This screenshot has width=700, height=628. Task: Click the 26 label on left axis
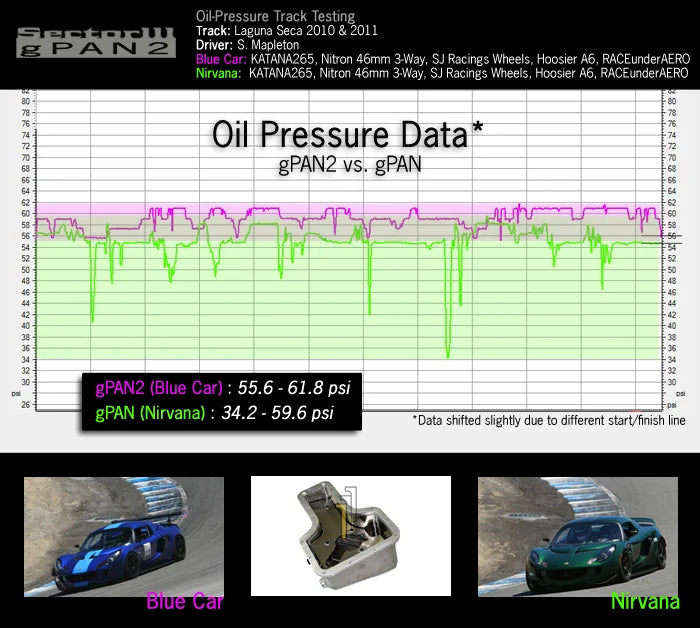(x=26, y=405)
